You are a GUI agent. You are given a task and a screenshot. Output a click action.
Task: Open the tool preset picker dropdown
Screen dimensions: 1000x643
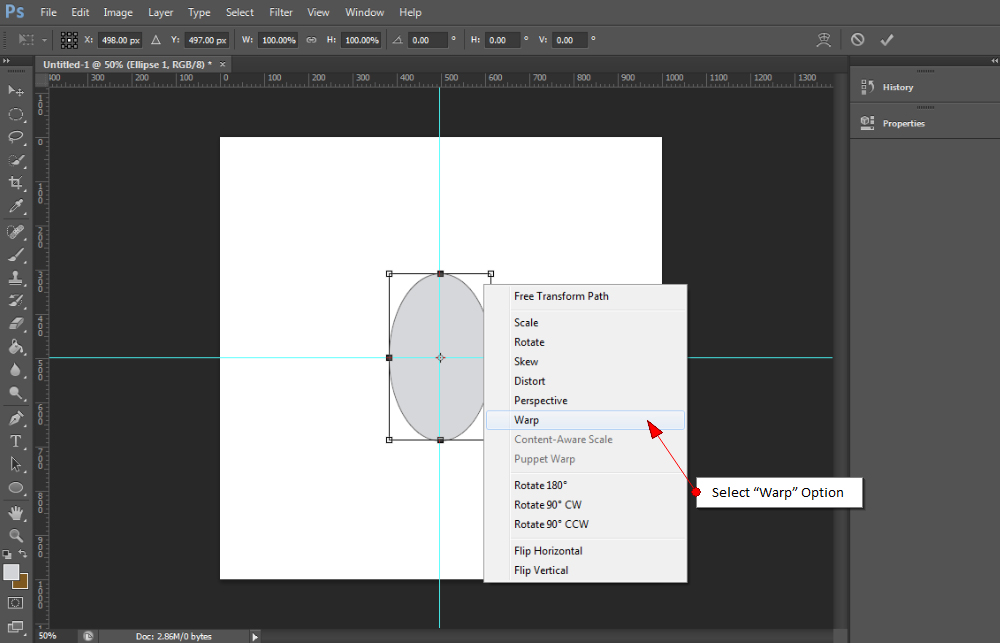pyautogui.click(x=30, y=39)
